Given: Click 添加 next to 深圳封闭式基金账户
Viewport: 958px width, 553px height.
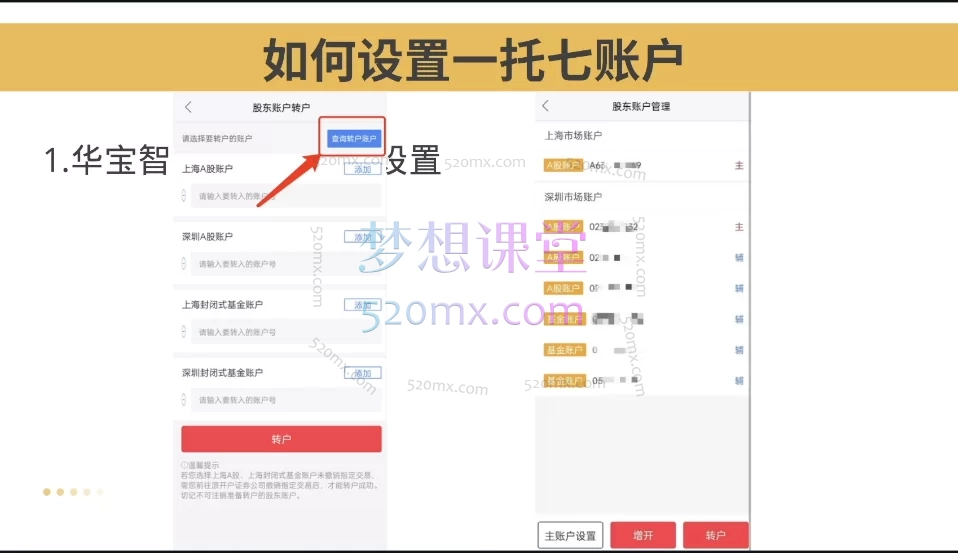Looking at the screenshot, I should click(362, 373).
